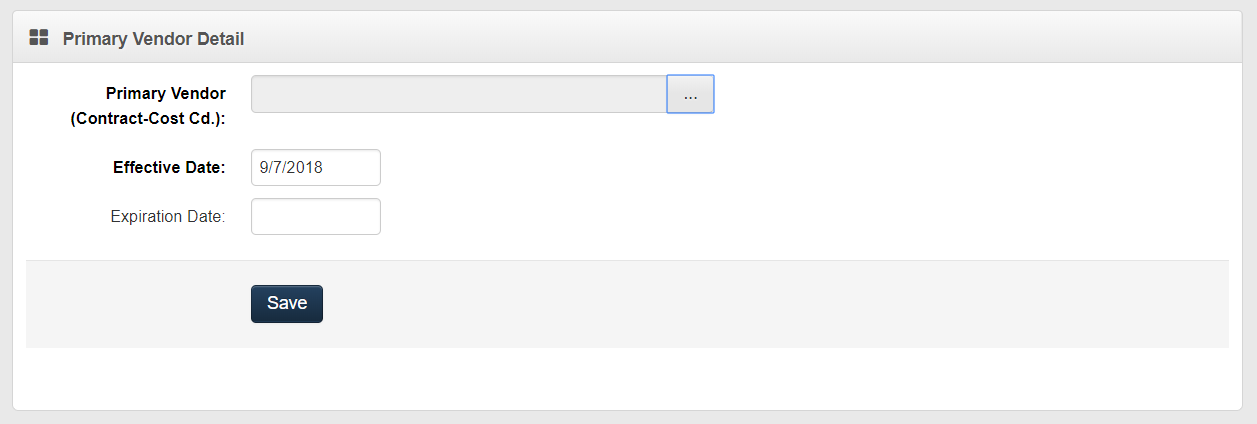Click into the empty Expiration Date field
The image size is (1257, 424).
point(315,216)
